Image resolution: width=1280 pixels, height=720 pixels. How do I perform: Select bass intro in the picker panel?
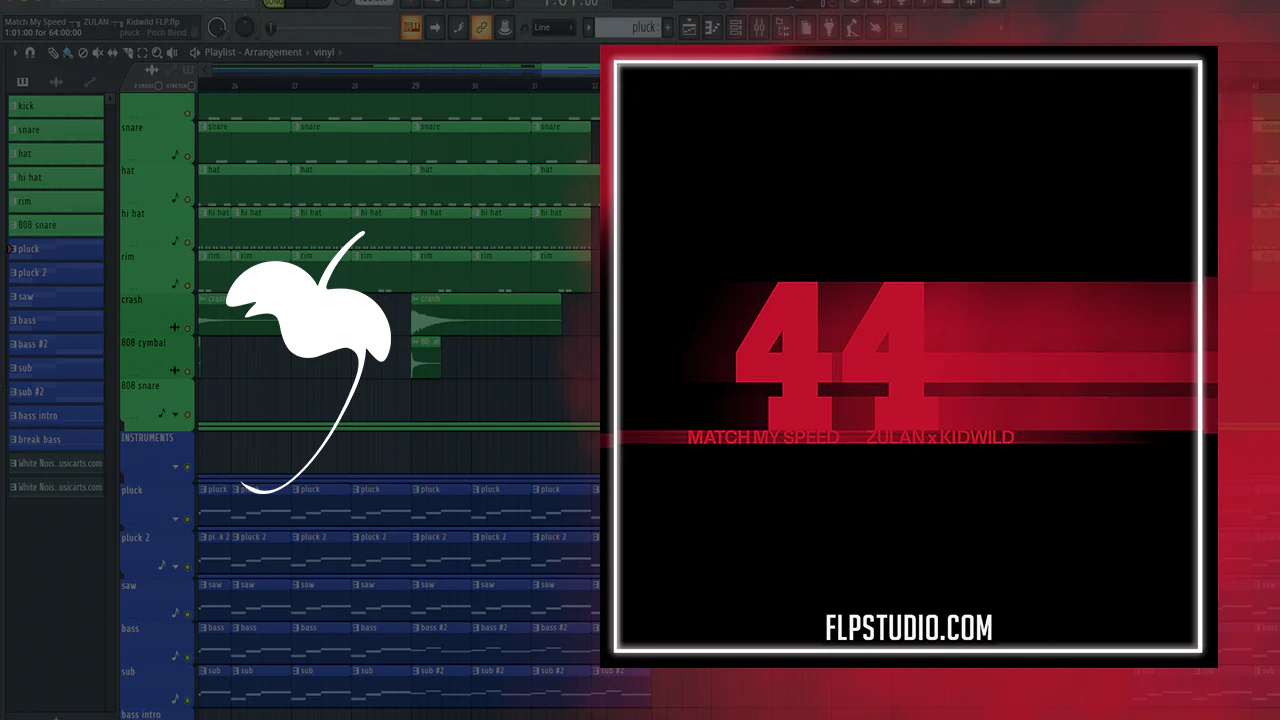coord(56,415)
